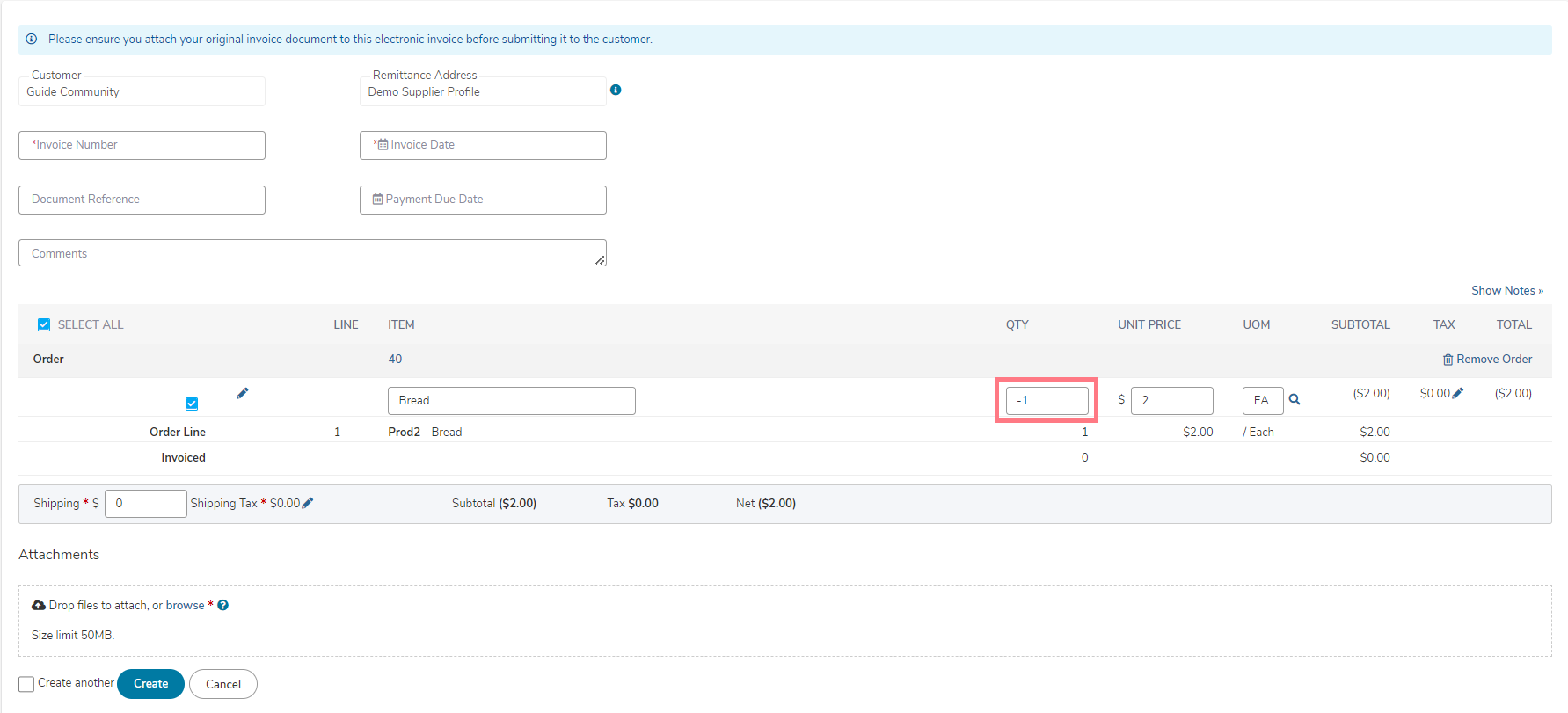
Task: Click the cloud upload icon in Attachments
Action: [x=39, y=606]
